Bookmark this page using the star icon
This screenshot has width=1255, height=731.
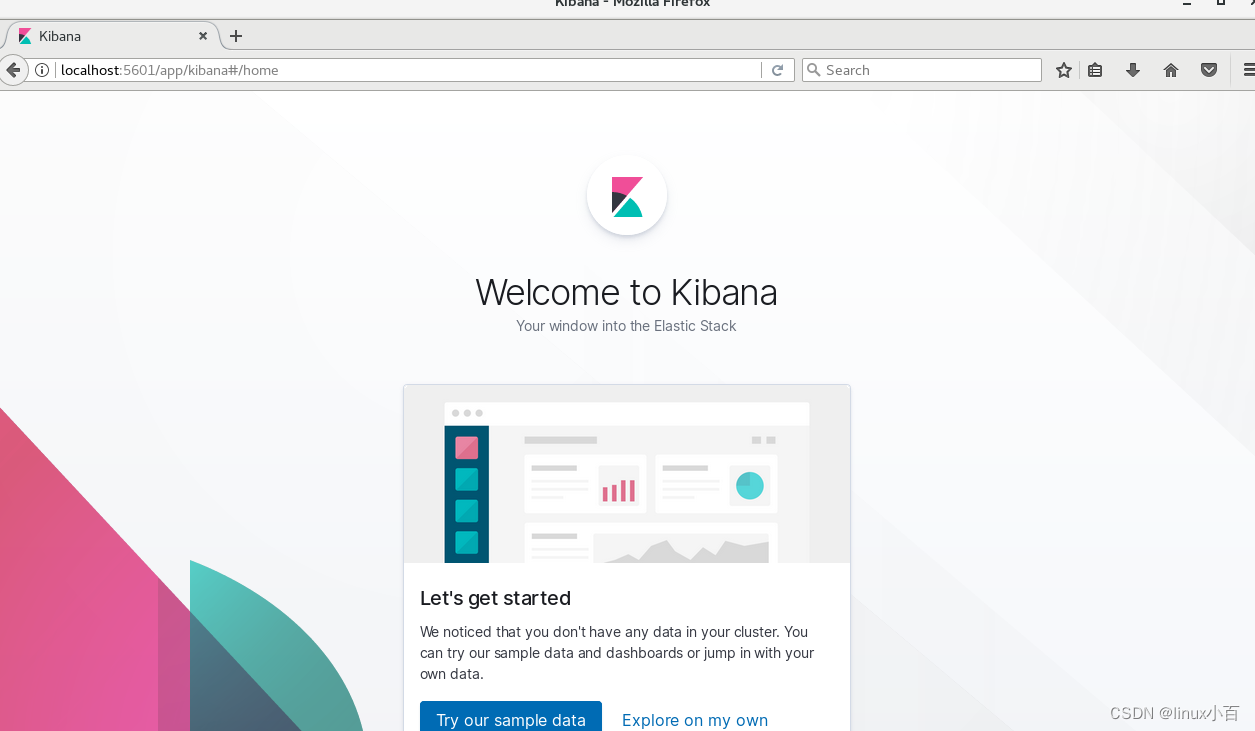click(x=1063, y=70)
